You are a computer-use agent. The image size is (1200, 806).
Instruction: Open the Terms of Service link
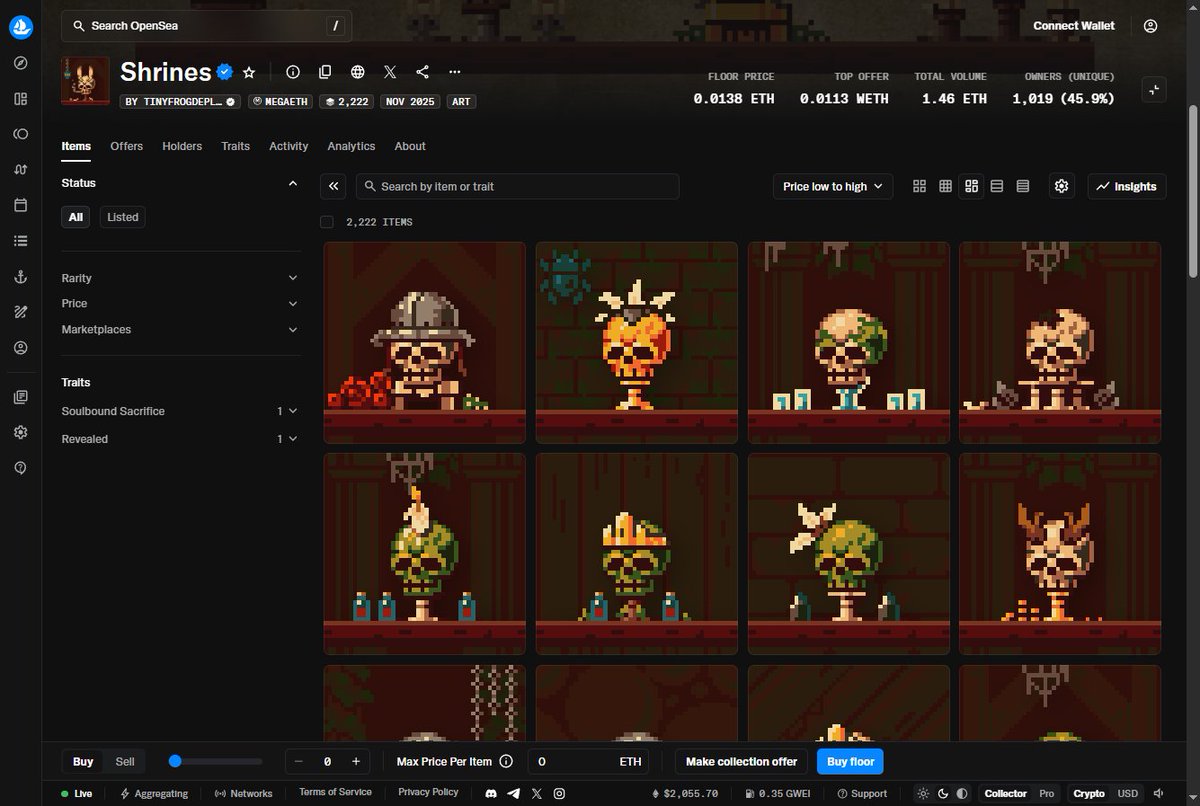pyautogui.click(x=335, y=792)
